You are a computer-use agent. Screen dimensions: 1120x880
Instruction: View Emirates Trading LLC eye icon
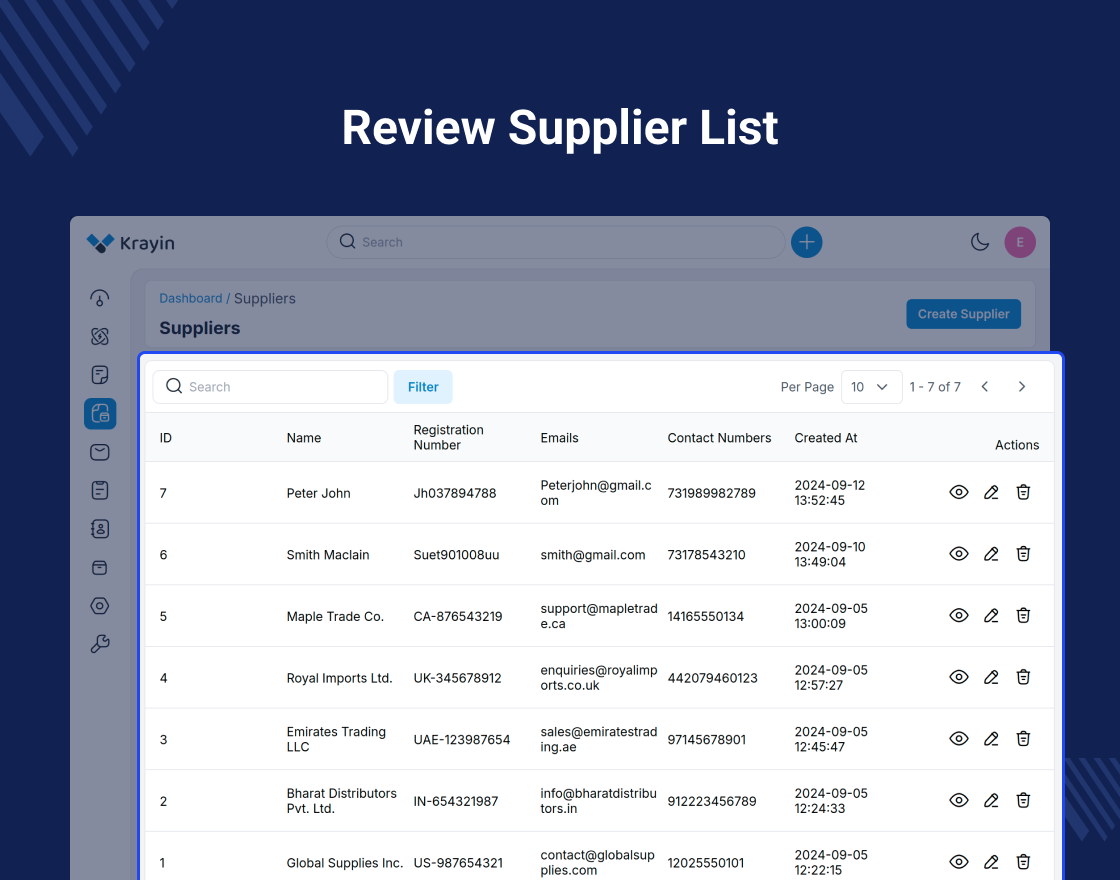pos(959,739)
